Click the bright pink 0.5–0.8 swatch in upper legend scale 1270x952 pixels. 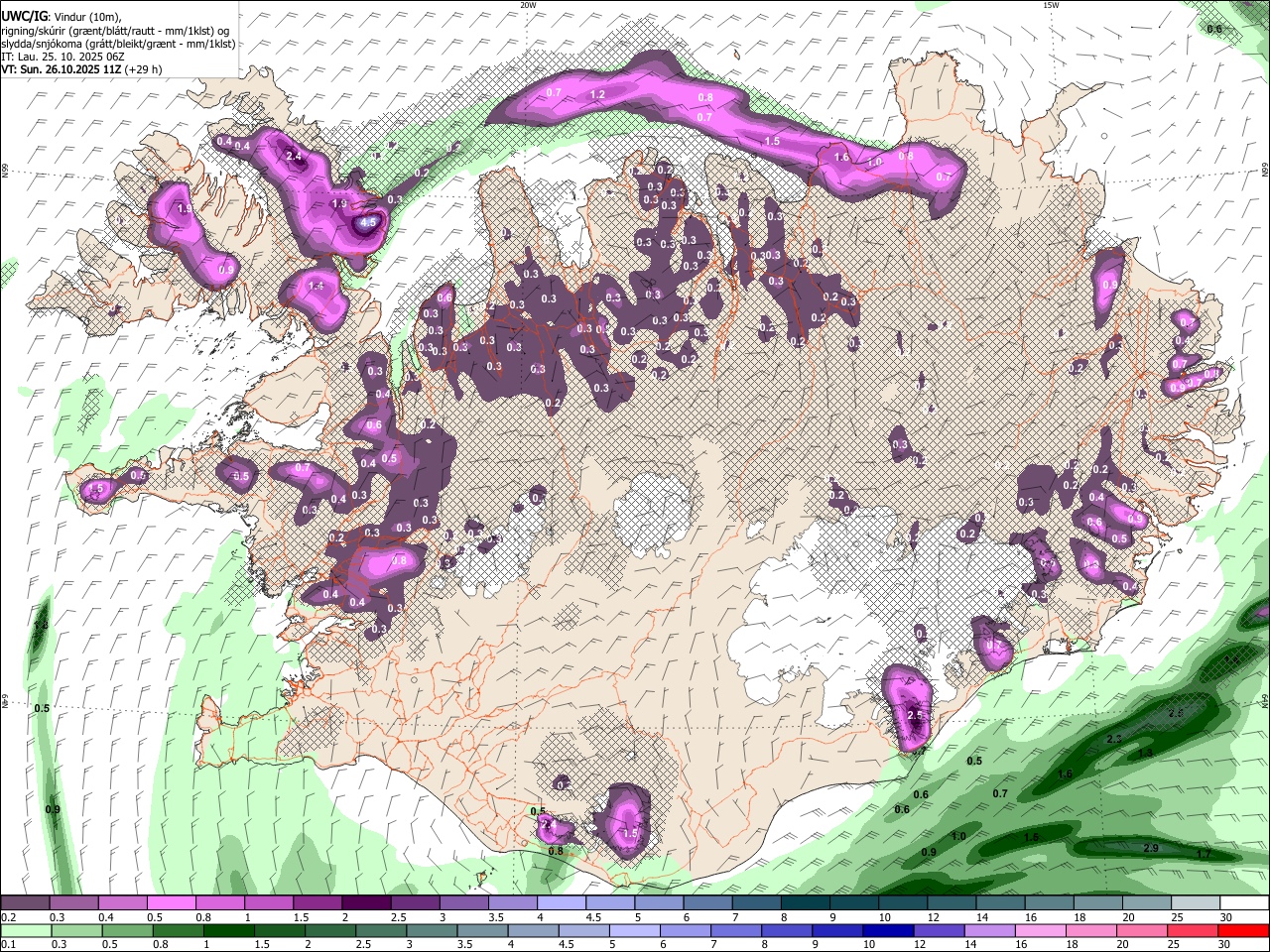[171, 903]
